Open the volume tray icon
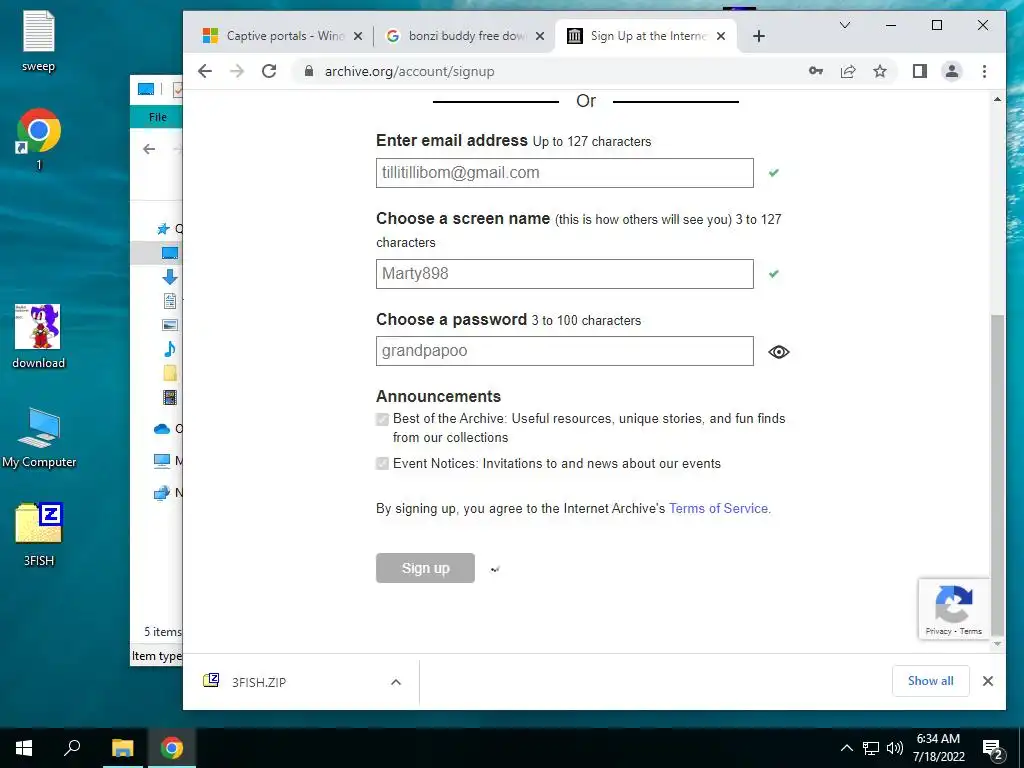This screenshot has height=768, width=1024. click(x=895, y=748)
